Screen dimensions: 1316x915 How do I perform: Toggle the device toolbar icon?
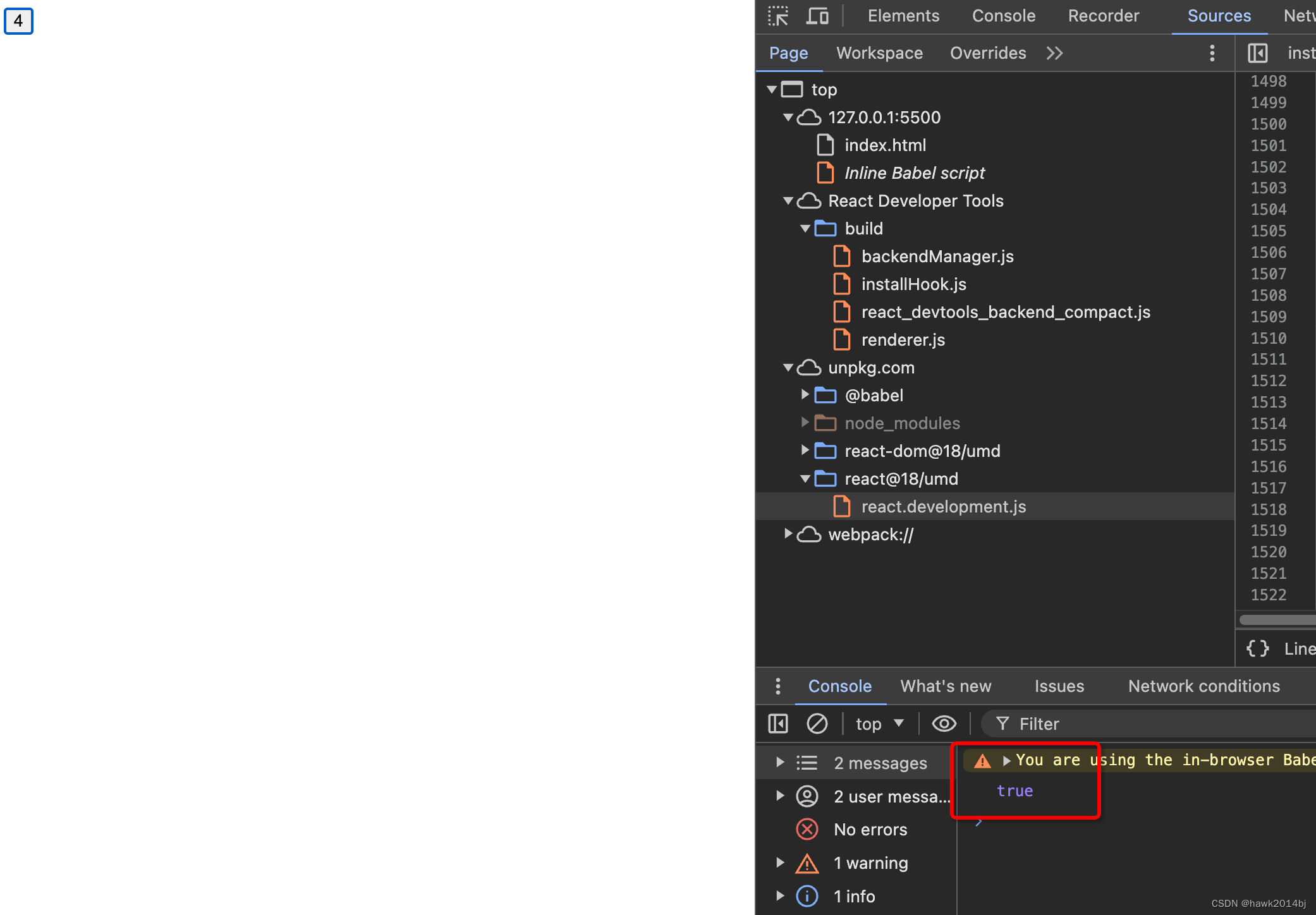click(817, 16)
